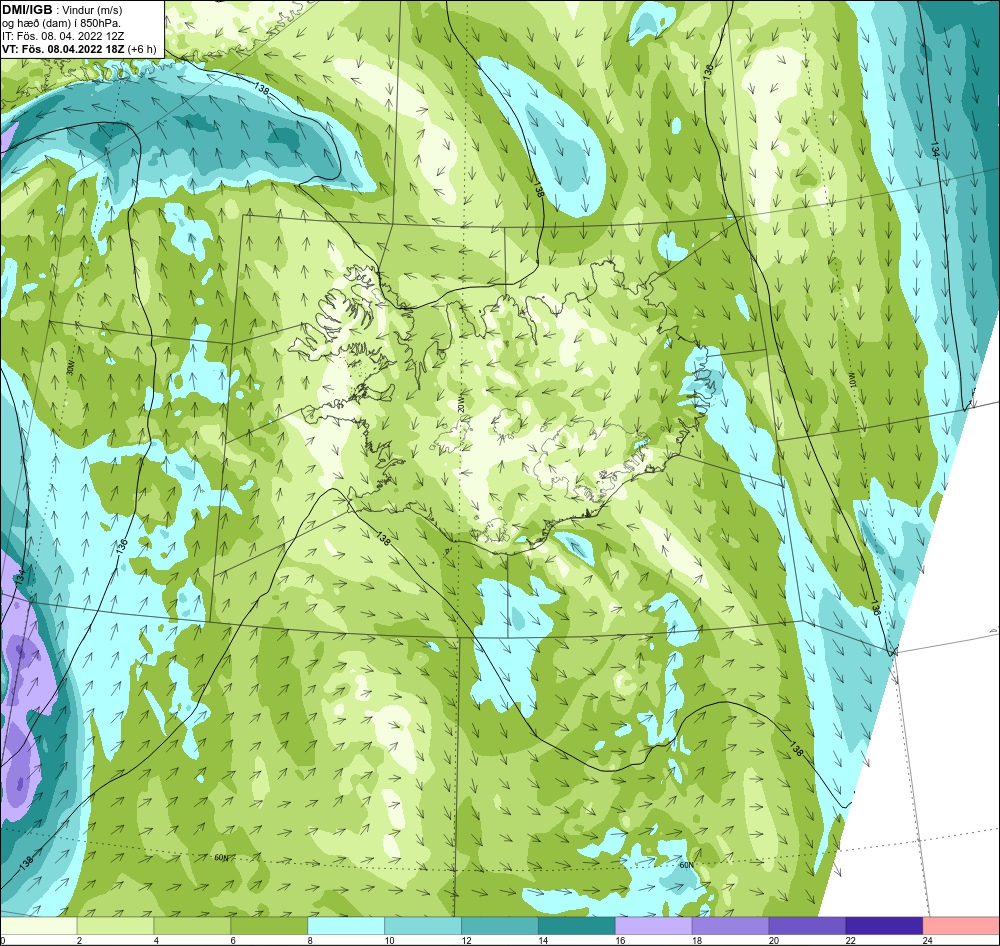Click the "30W" longitude label
Screen dimensions: 1000x946
click(x=70, y=368)
